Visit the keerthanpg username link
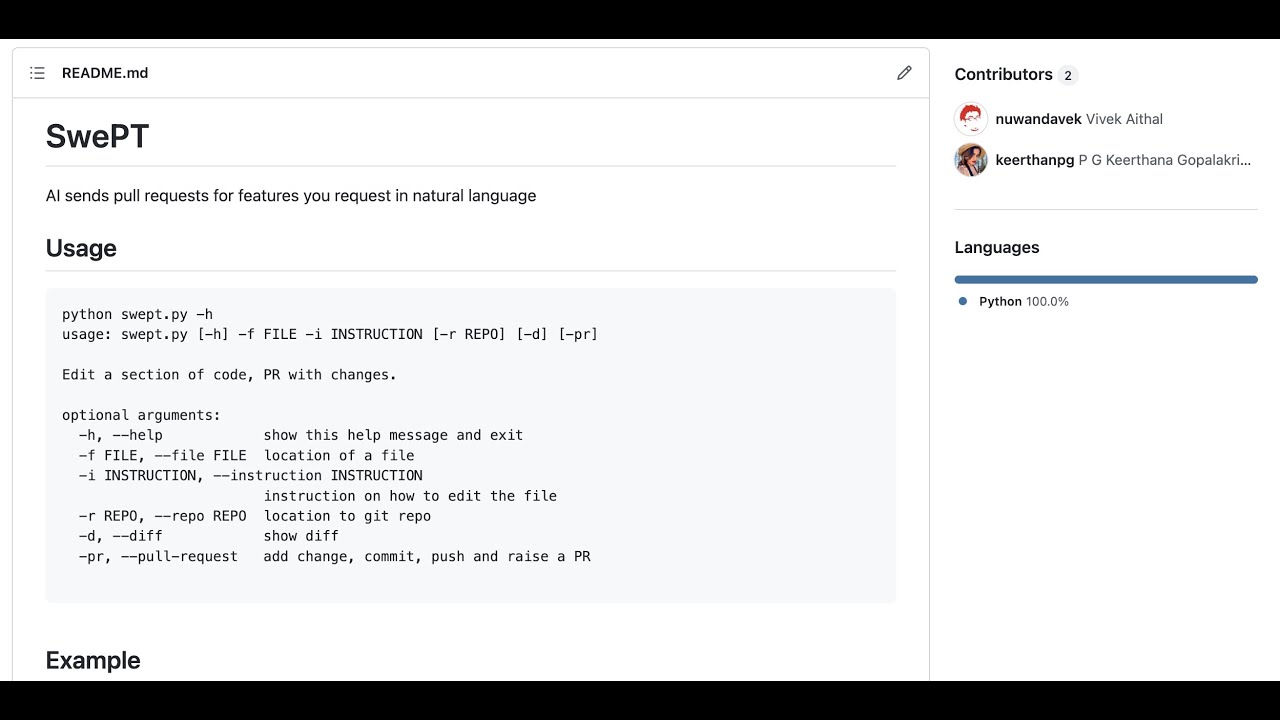 (1034, 160)
